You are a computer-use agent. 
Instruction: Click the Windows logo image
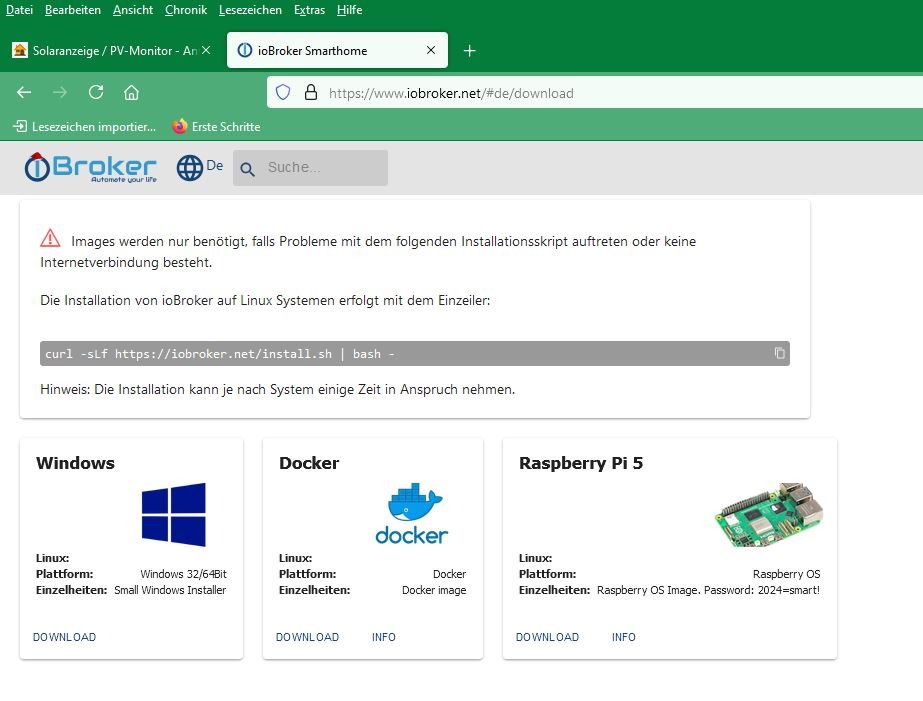[173, 515]
